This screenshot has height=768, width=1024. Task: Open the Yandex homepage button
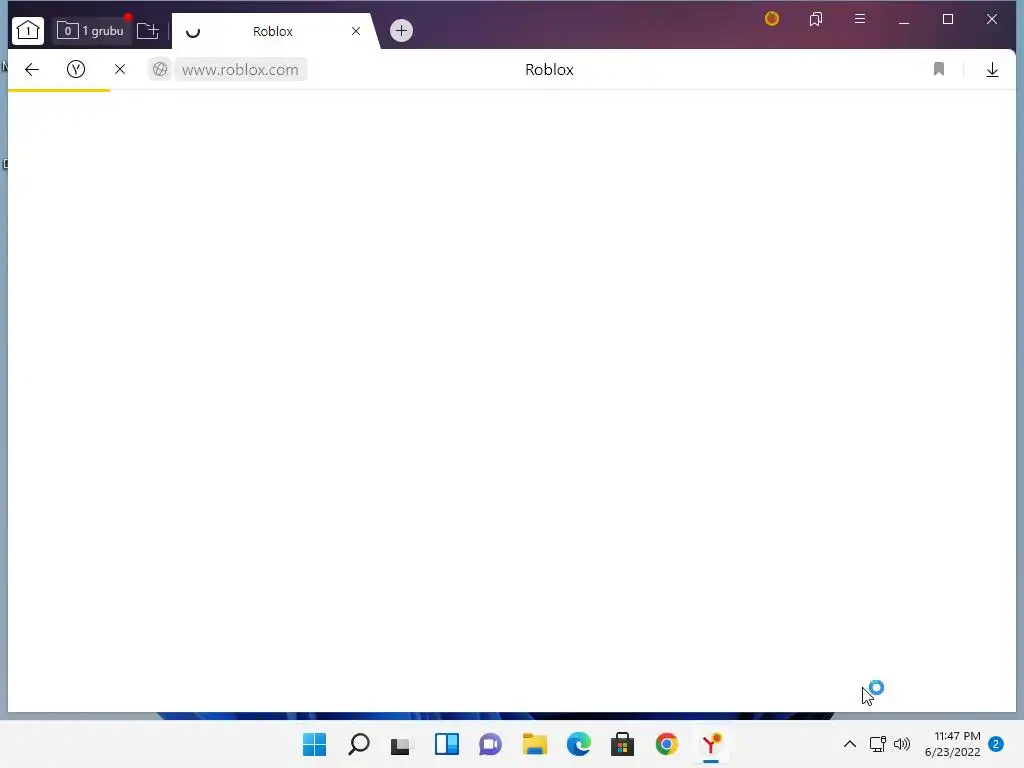[76, 69]
